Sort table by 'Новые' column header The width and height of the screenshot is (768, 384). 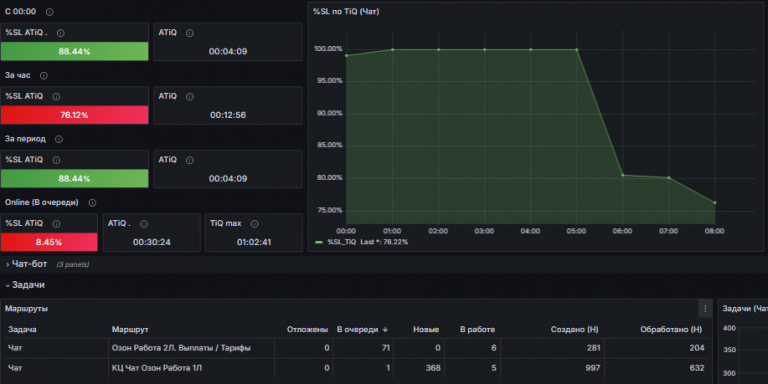coord(426,330)
